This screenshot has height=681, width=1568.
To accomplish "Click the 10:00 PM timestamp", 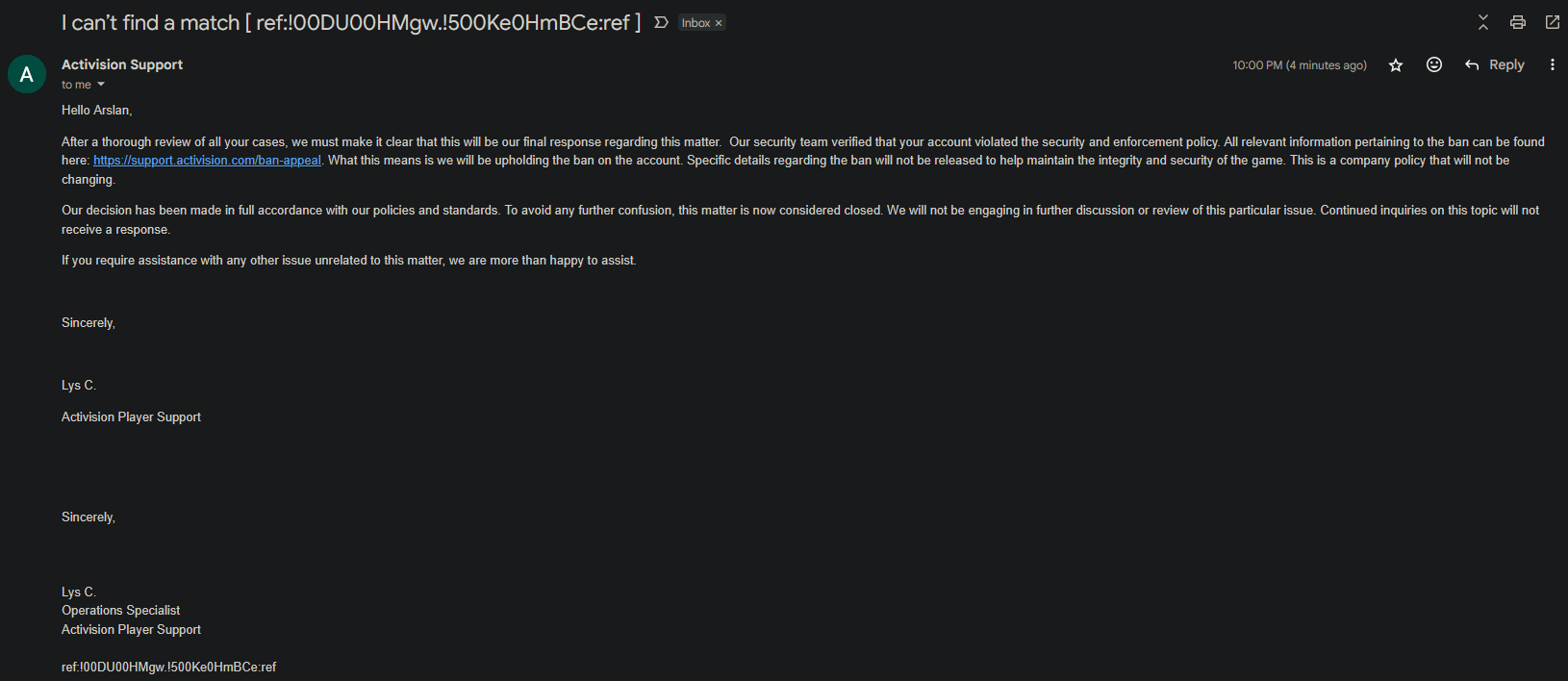I will point(1300,65).
